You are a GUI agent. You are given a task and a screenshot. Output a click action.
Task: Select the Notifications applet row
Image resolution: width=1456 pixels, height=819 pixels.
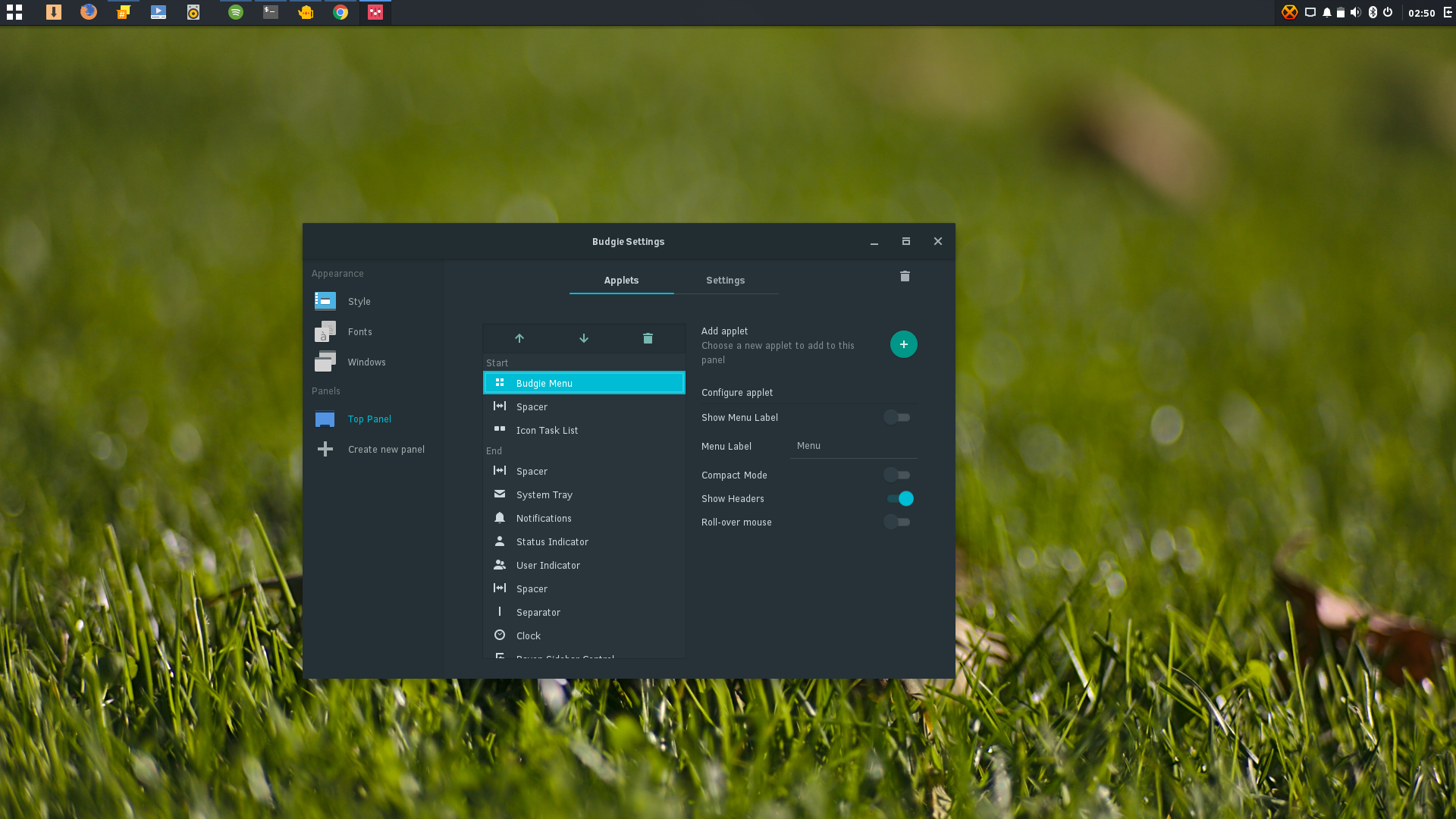[584, 518]
